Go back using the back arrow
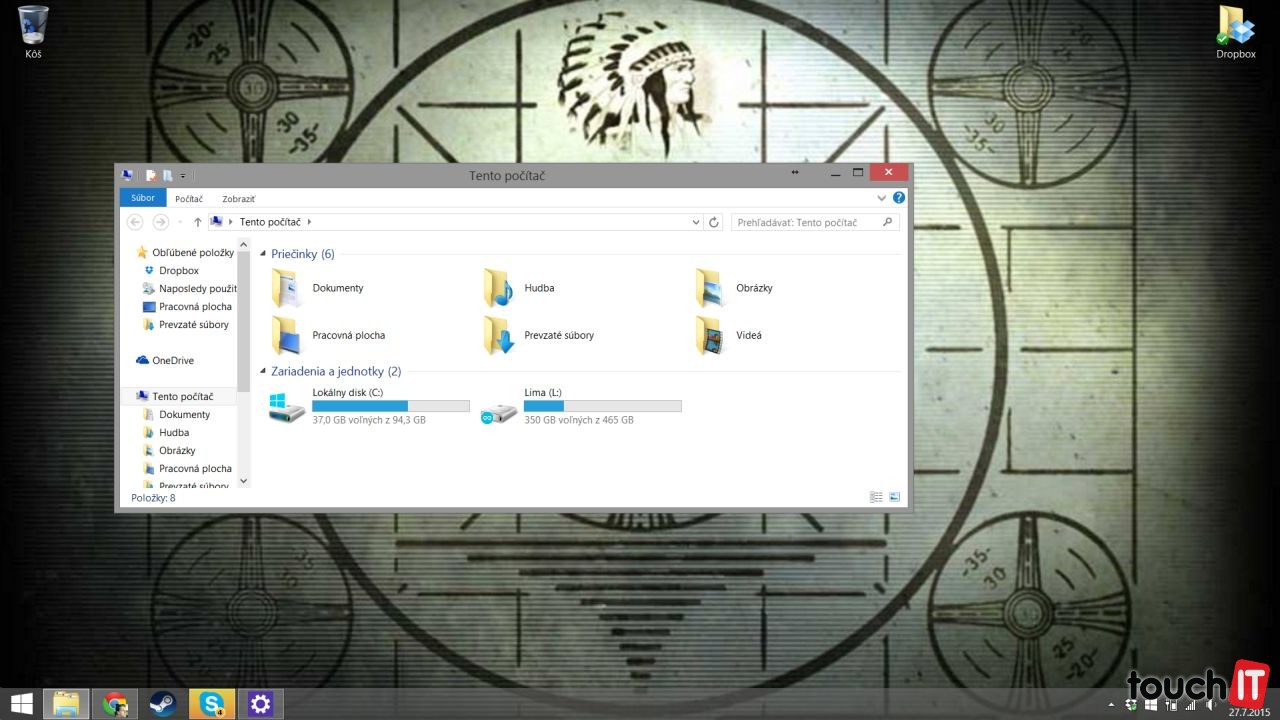 click(x=136, y=222)
